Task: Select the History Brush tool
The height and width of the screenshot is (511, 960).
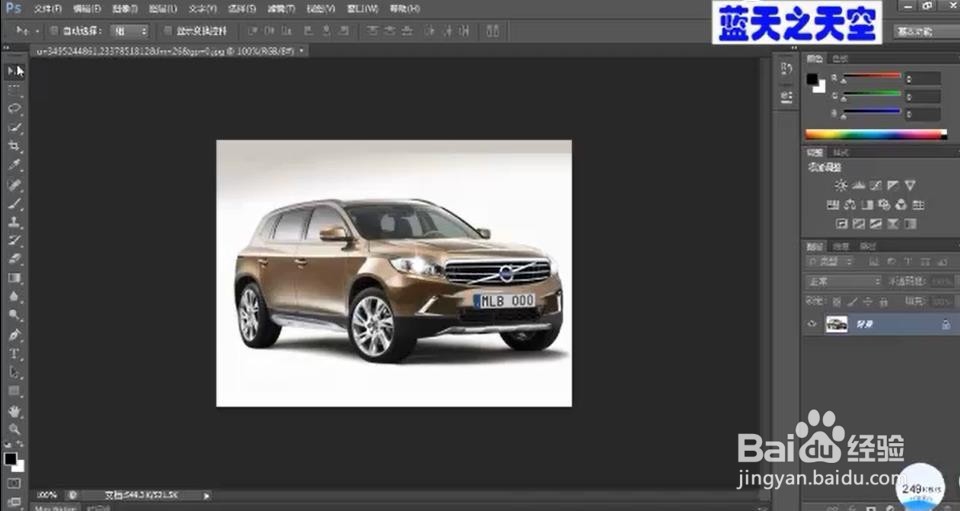Action: click(x=15, y=241)
